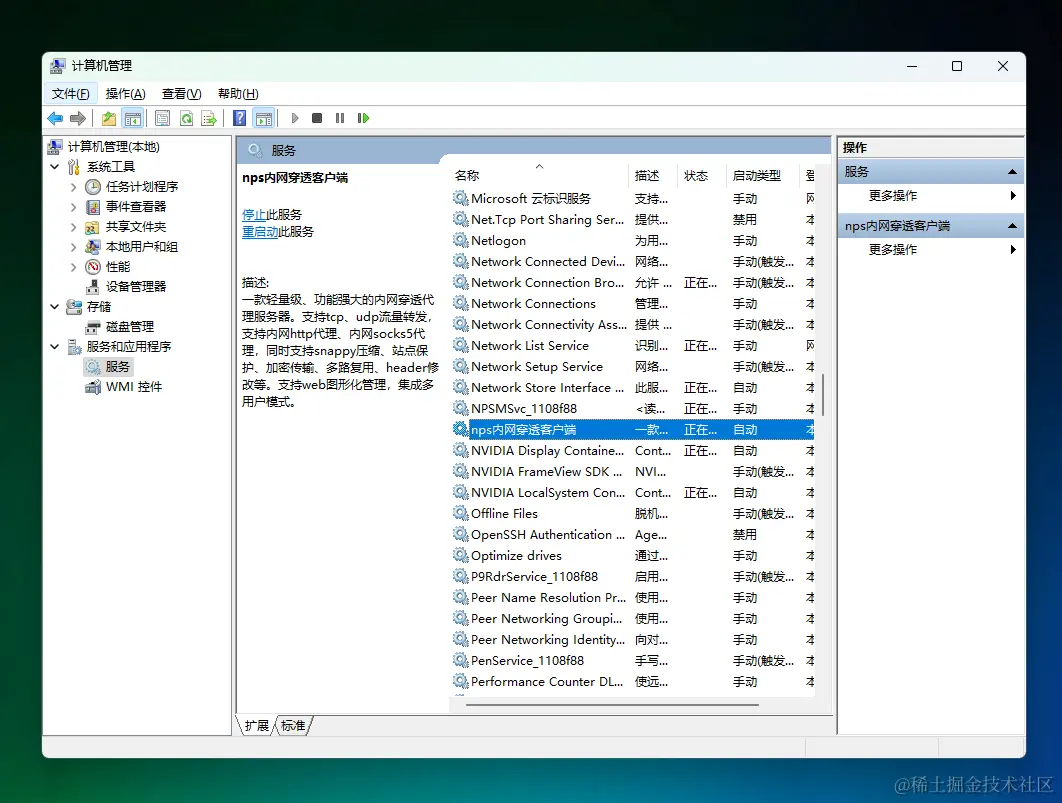Select the Network List Service row
Viewport: 1062px width, 803px height.
tap(633, 346)
